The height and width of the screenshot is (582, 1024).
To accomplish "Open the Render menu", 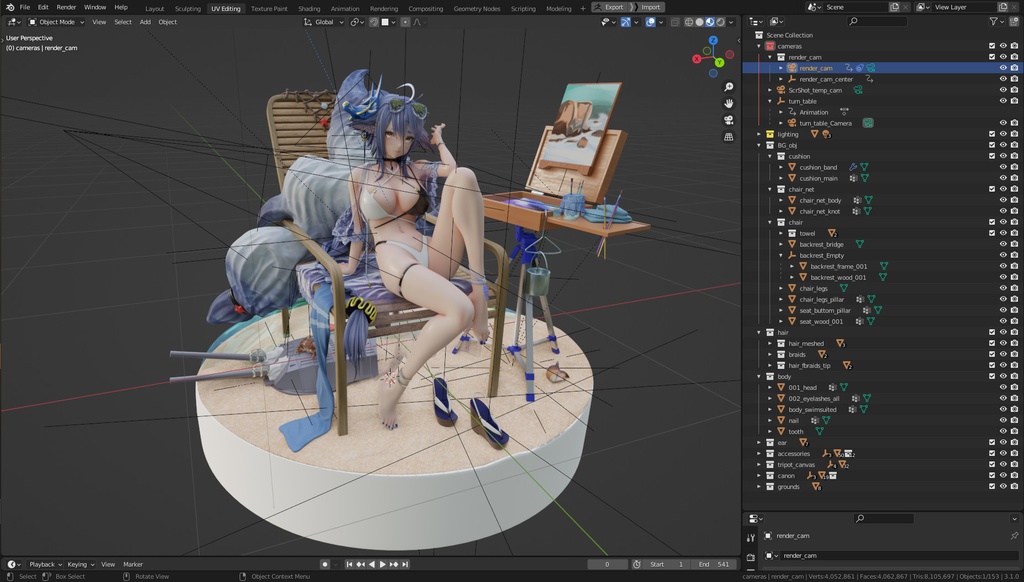I will pyautogui.click(x=66, y=7).
